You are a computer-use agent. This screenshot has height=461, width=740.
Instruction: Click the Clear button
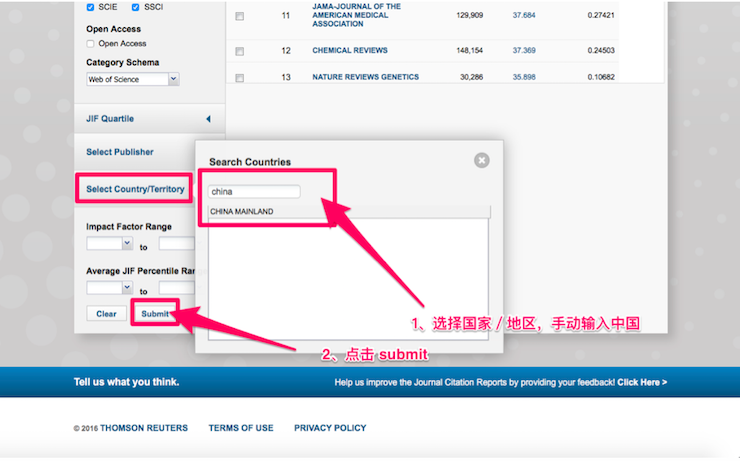coord(106,313)
